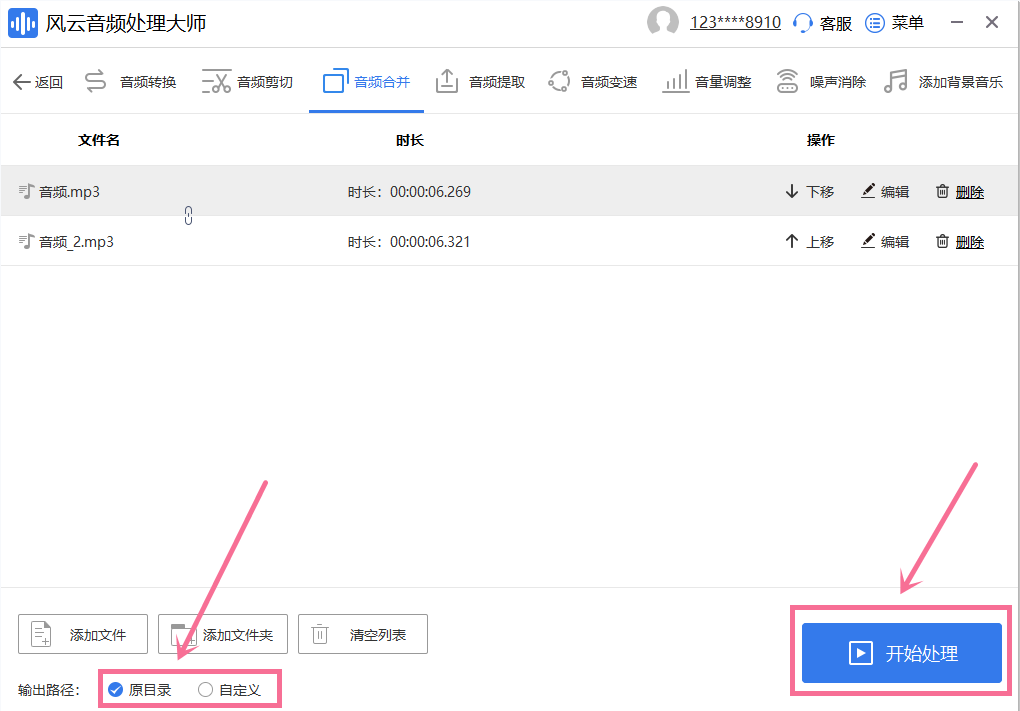The width and height of the screenshot is (1020, 711).
Task: Edit the 音频.mp3 file entry
Action: click(x=885, y=191)
